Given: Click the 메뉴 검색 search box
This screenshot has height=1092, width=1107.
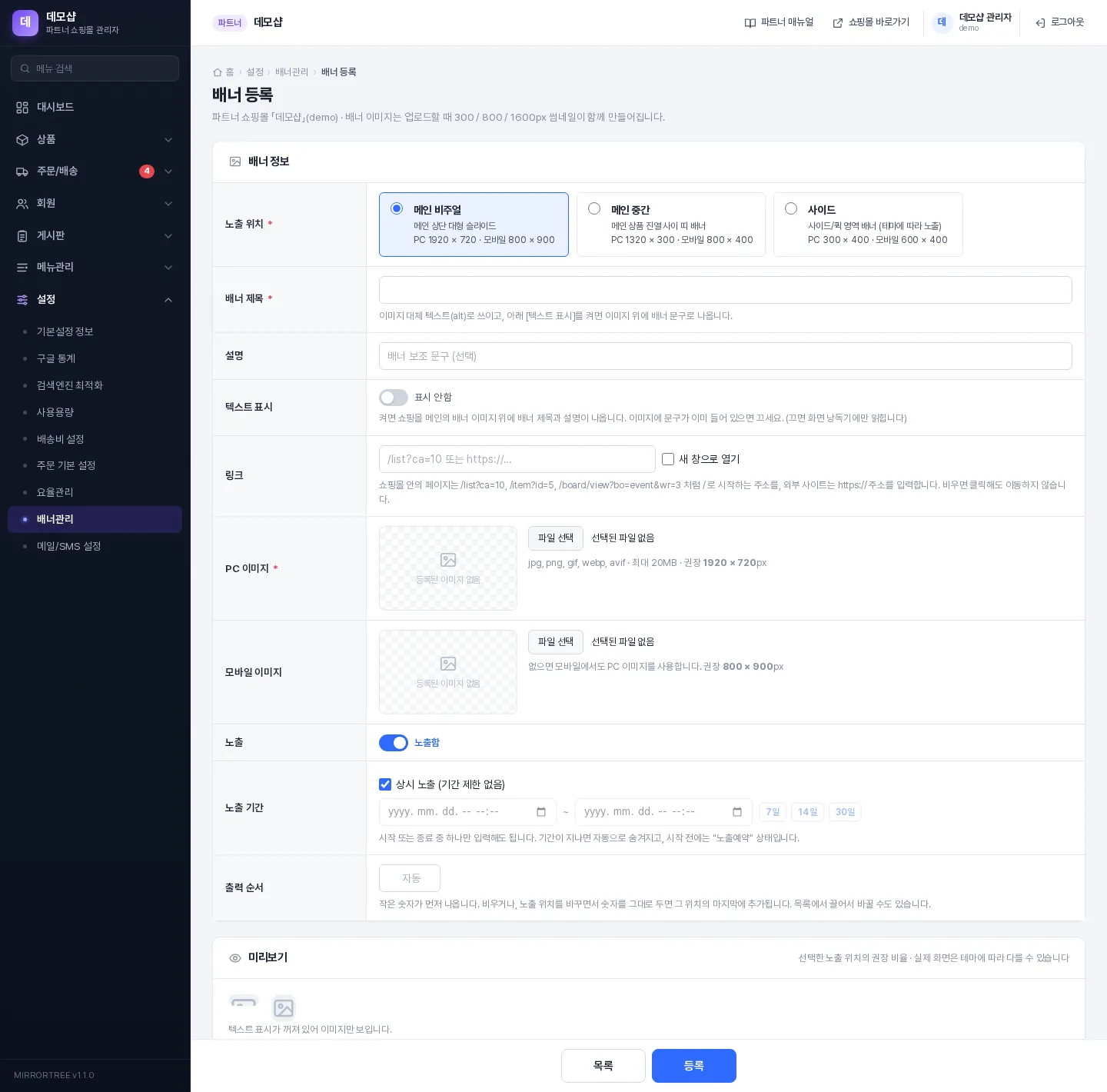Looking at the screenshot, I should (x=95, y=68).
